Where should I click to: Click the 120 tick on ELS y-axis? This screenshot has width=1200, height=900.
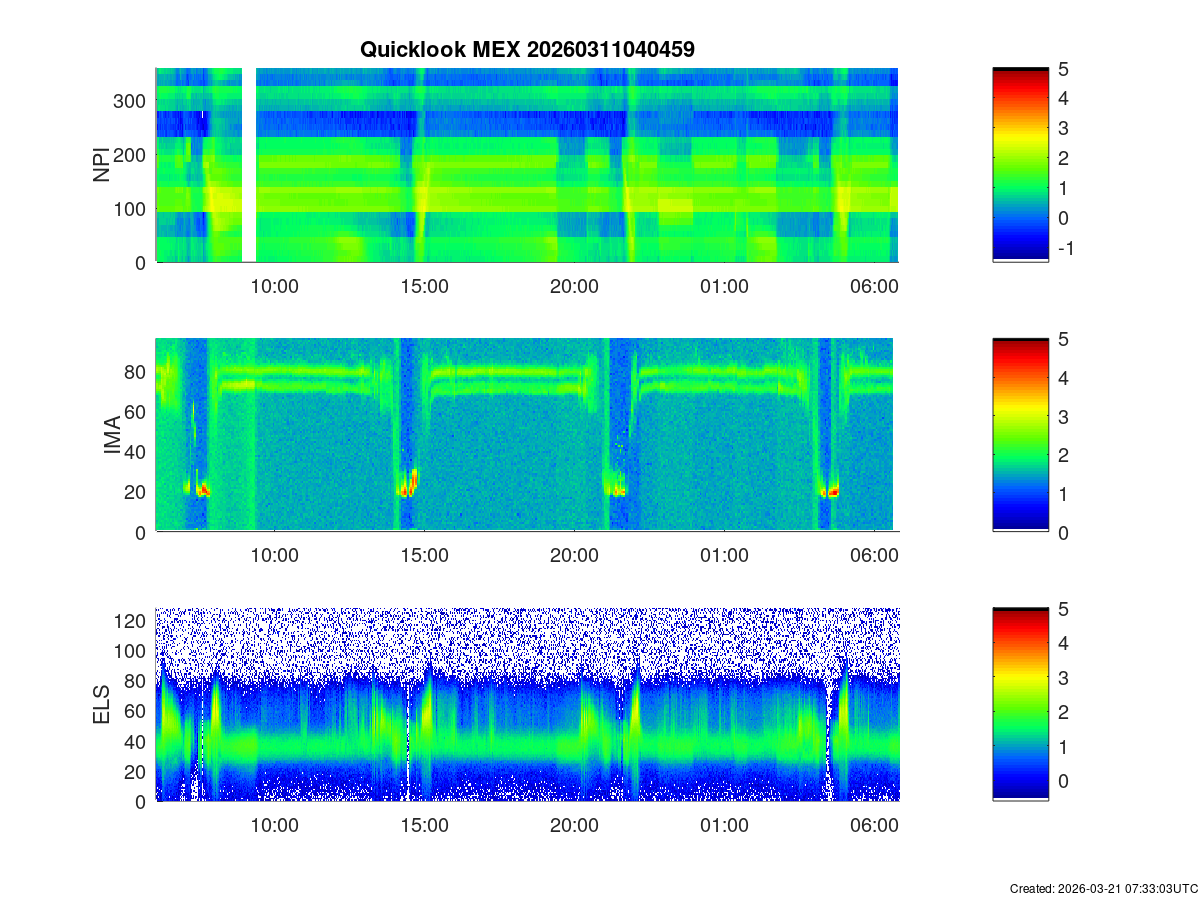tap(133, 621)
